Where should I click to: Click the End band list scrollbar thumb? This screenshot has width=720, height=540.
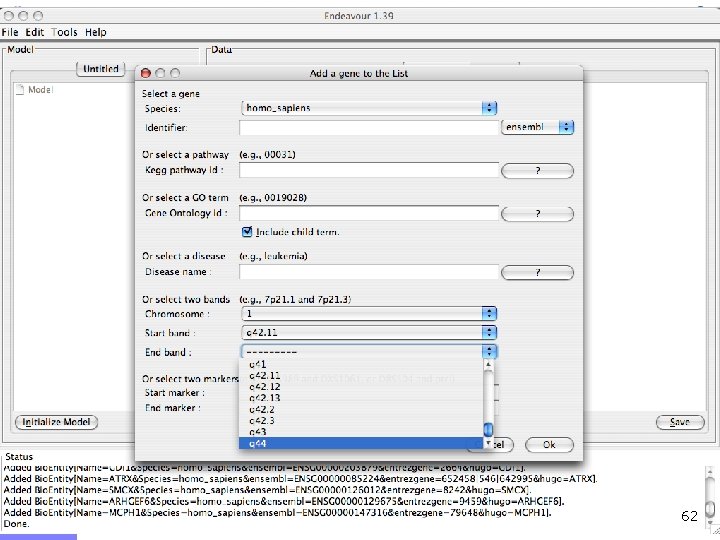(x=488, y=430)
